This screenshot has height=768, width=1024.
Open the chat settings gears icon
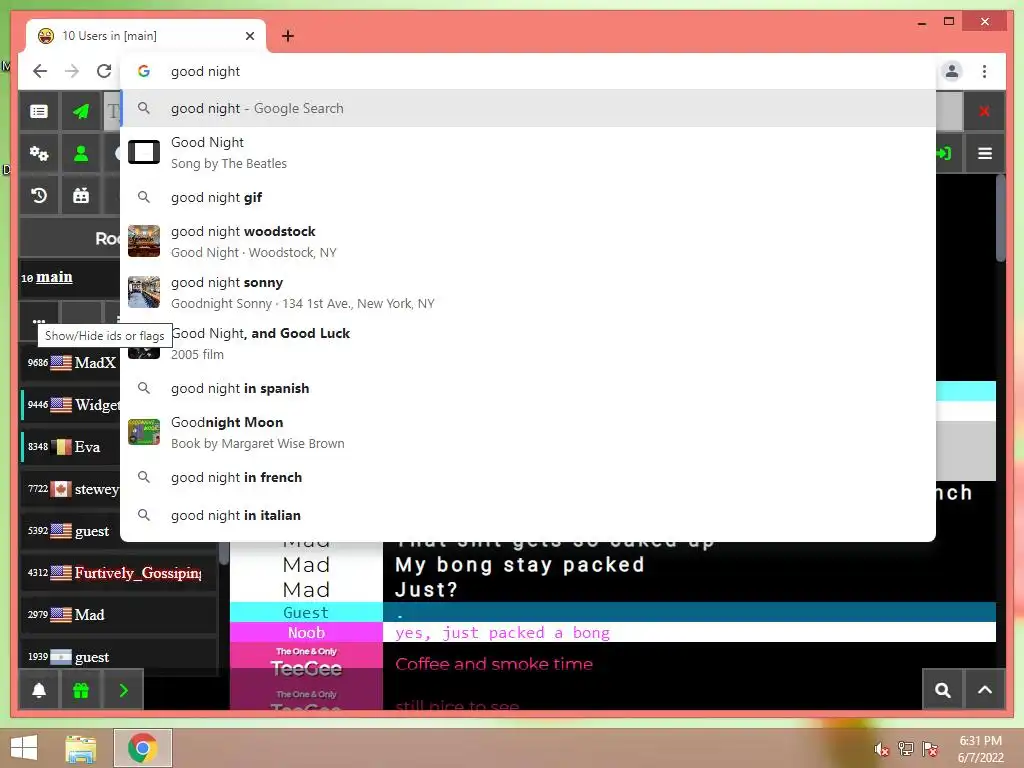pyautogui.click(x=39, y=153)
